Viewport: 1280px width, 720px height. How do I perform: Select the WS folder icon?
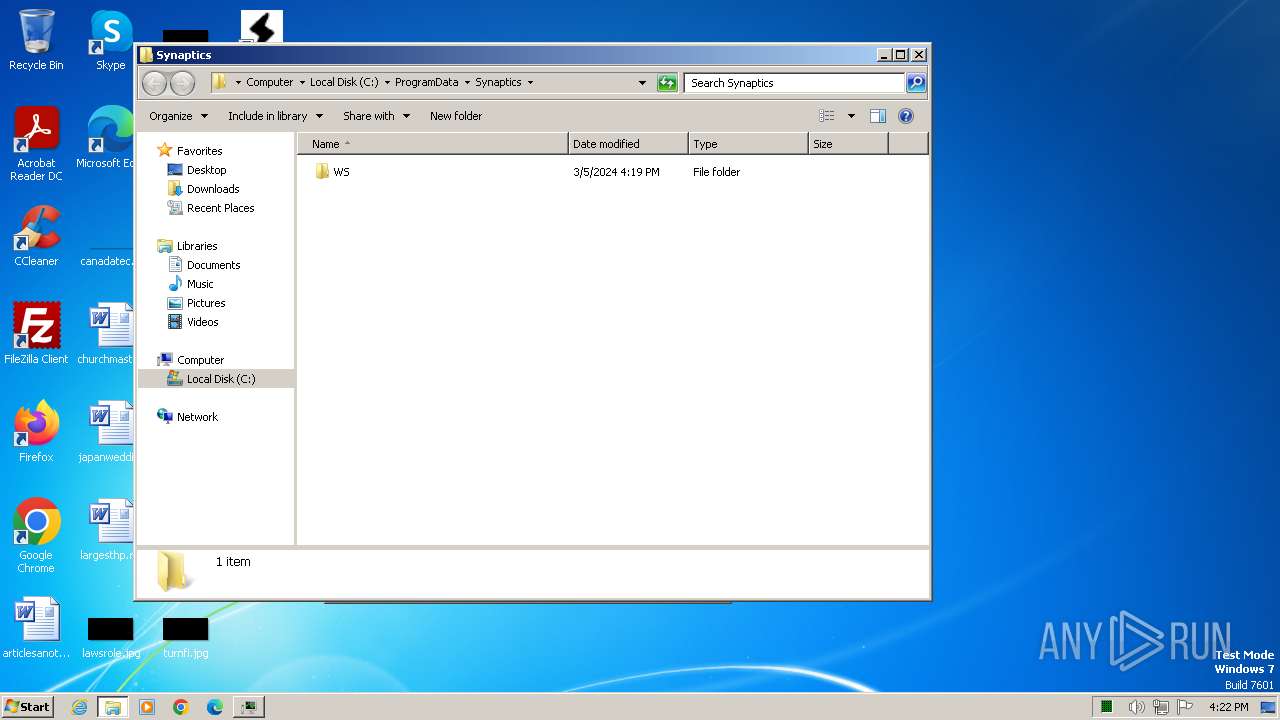(x=322, y=171)
